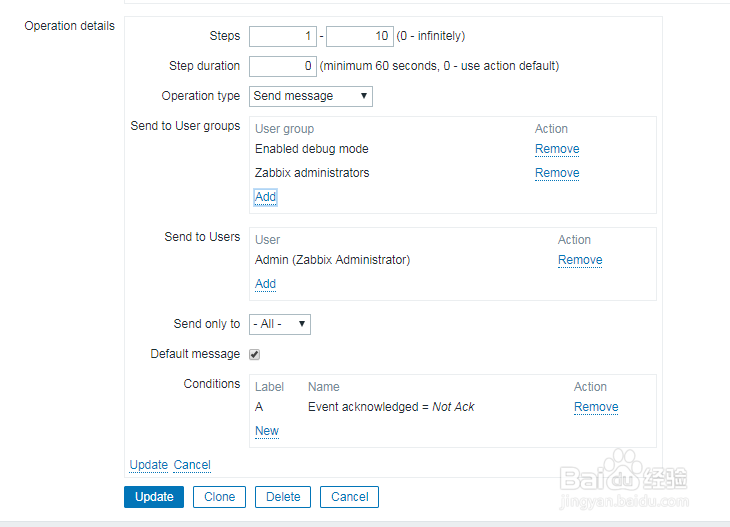Expand the Send only to dropdown
730x527 pixels.
click(x=280, y=324)
